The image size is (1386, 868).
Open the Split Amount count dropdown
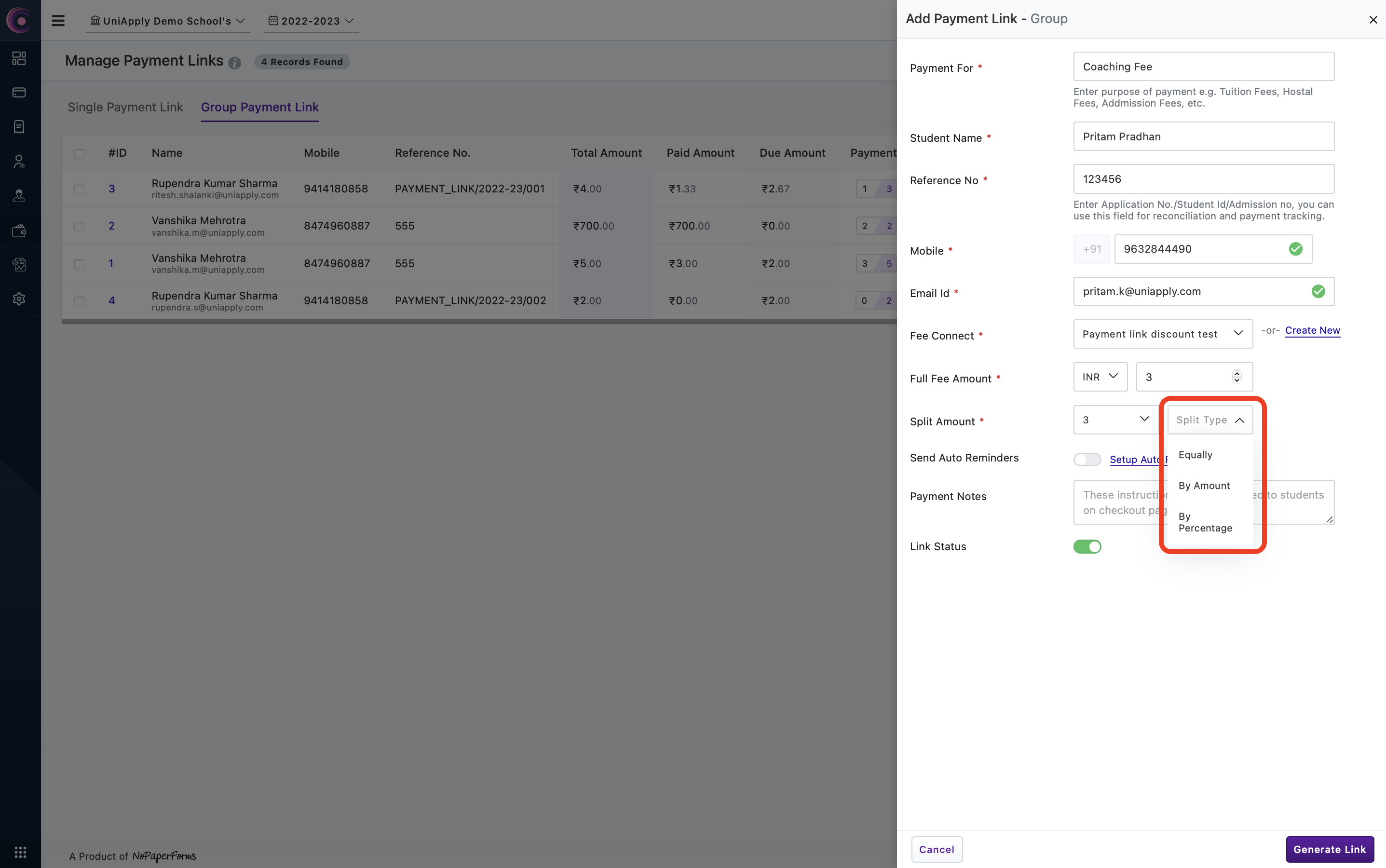pos(1115,420)
